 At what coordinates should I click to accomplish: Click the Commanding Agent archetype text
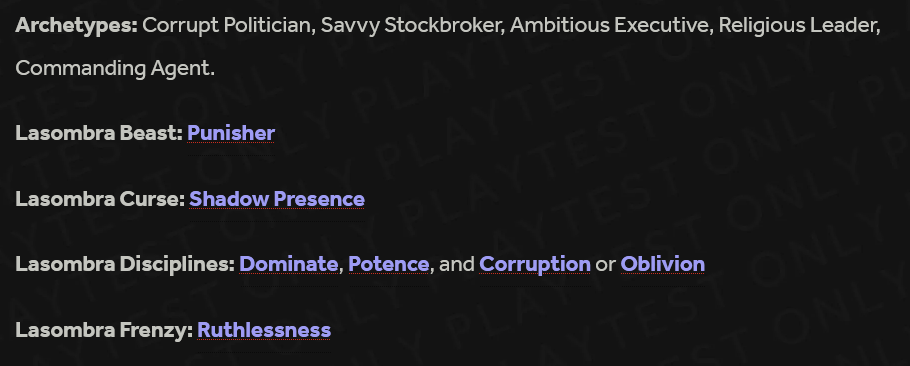click(x=115, y=68)
